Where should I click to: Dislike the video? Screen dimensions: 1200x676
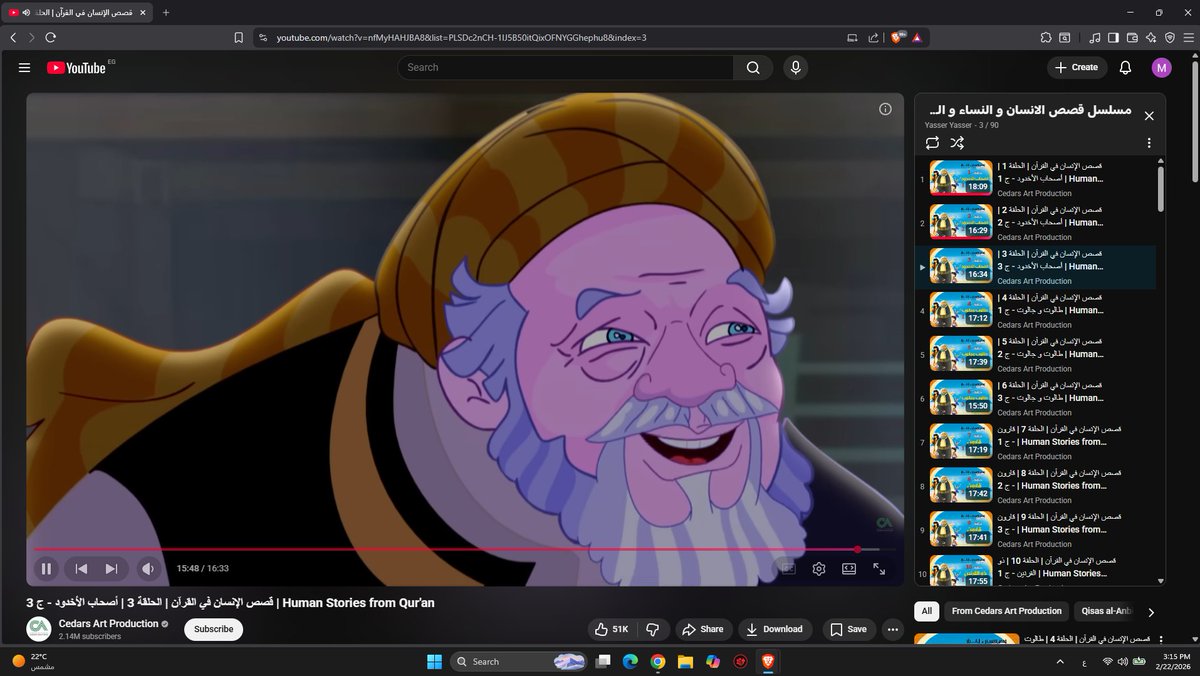pos(652,629)
